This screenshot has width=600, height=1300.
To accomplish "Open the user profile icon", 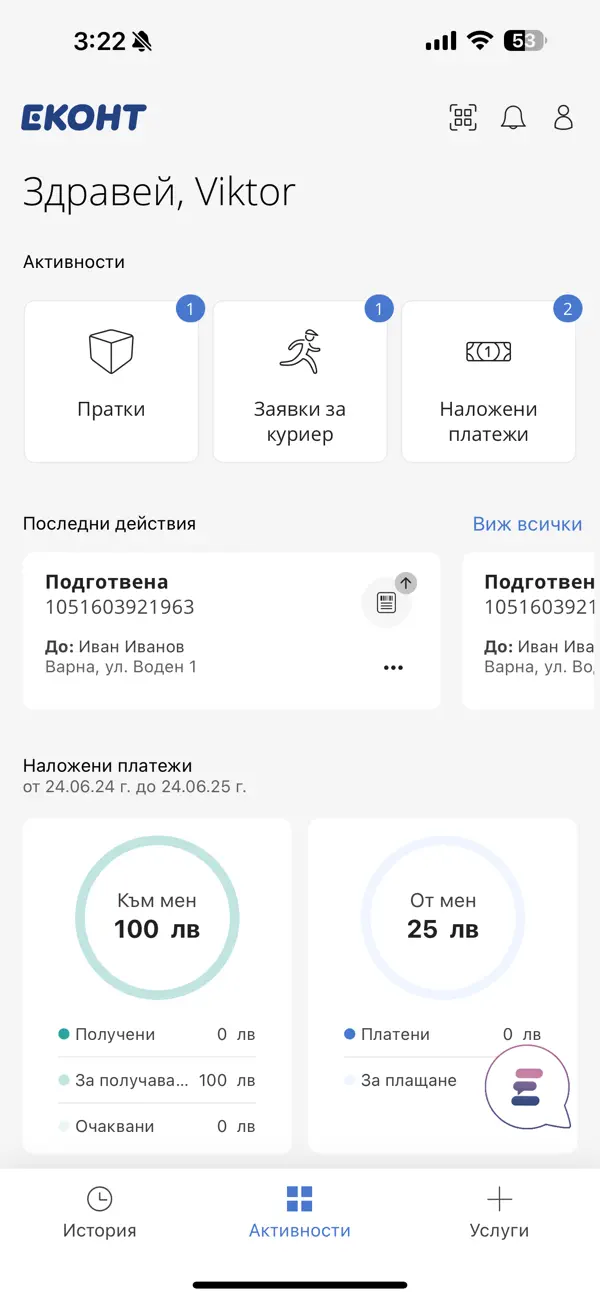I will (563, 118).
